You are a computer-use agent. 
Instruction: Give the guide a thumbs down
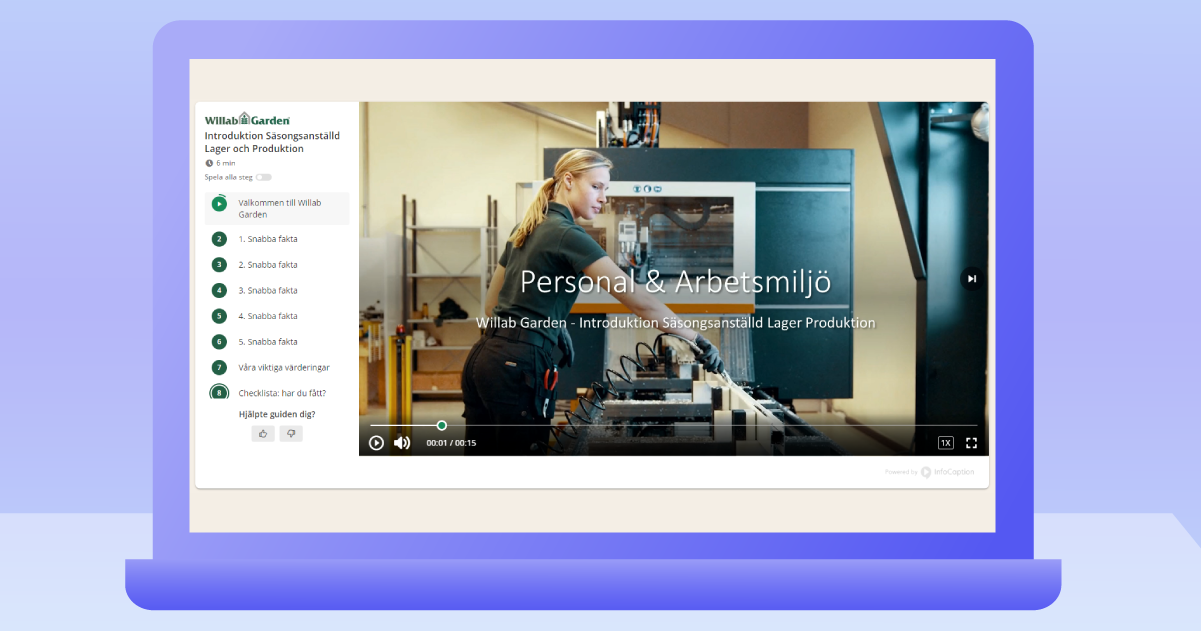[x=291, y=433]
